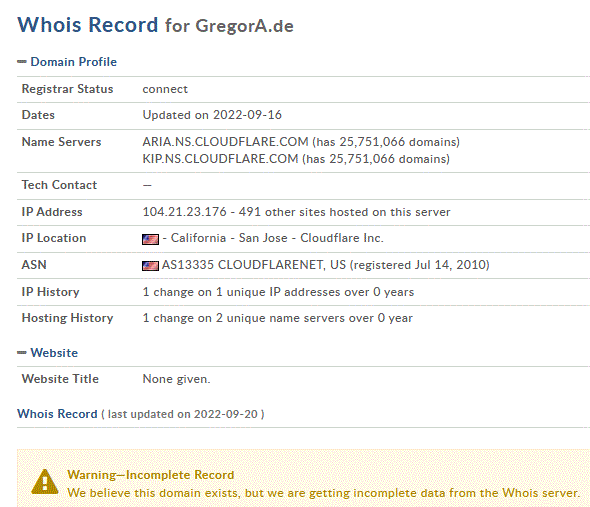Viewport: 590px width, 507px height.
Task: Click the KIP.NS.CLOUDFLARE.COM name server
Action: 220,159
